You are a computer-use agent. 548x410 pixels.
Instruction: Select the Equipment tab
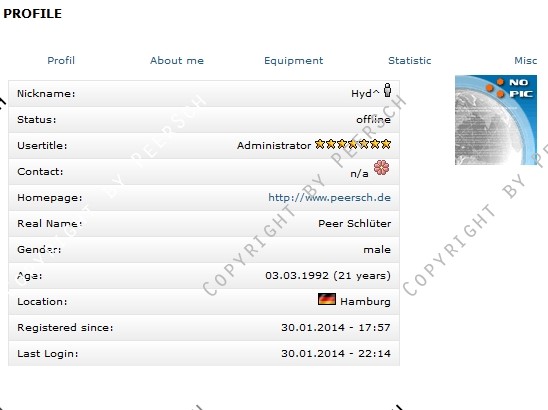[294, 61]
